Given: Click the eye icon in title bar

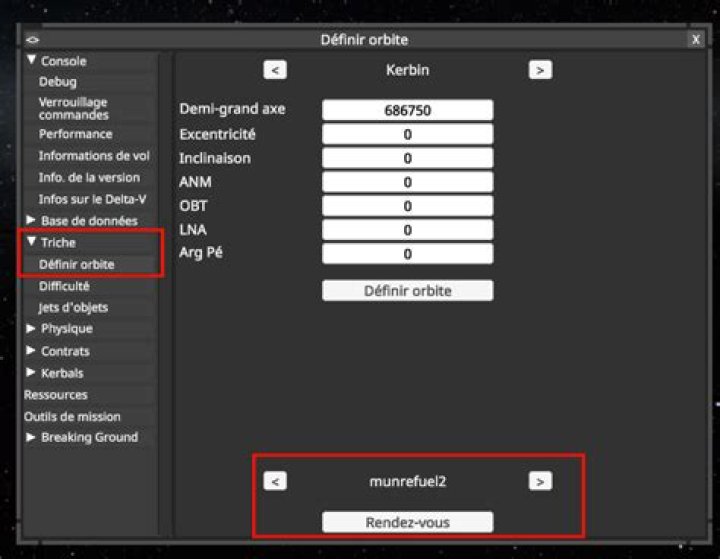Looking at the screenshot, I should point(33,40).
